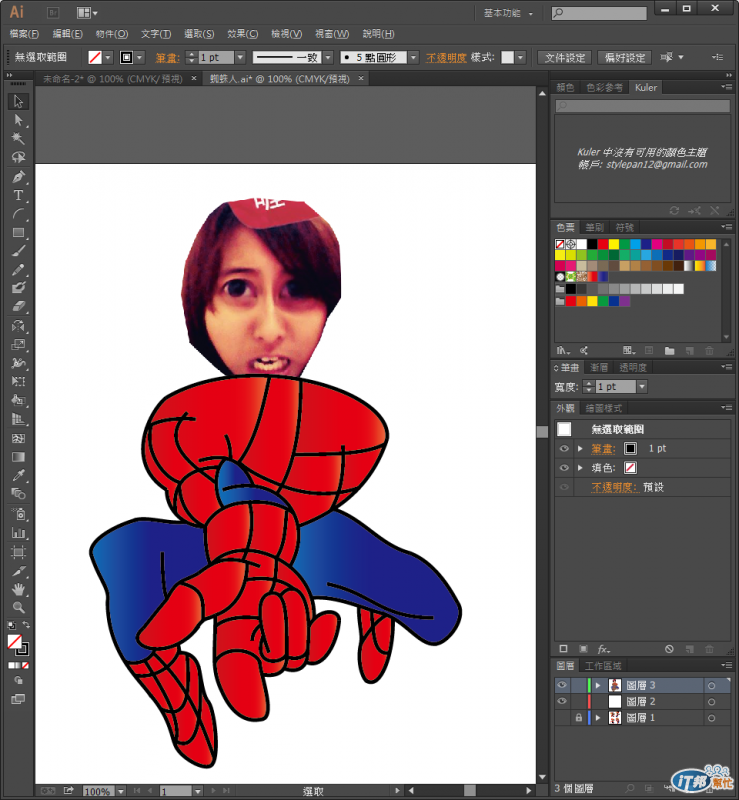The width and height of the screenshot is (739, 800).
Task: Choose the Magic Wand tool
Action: tap(18, 139)
